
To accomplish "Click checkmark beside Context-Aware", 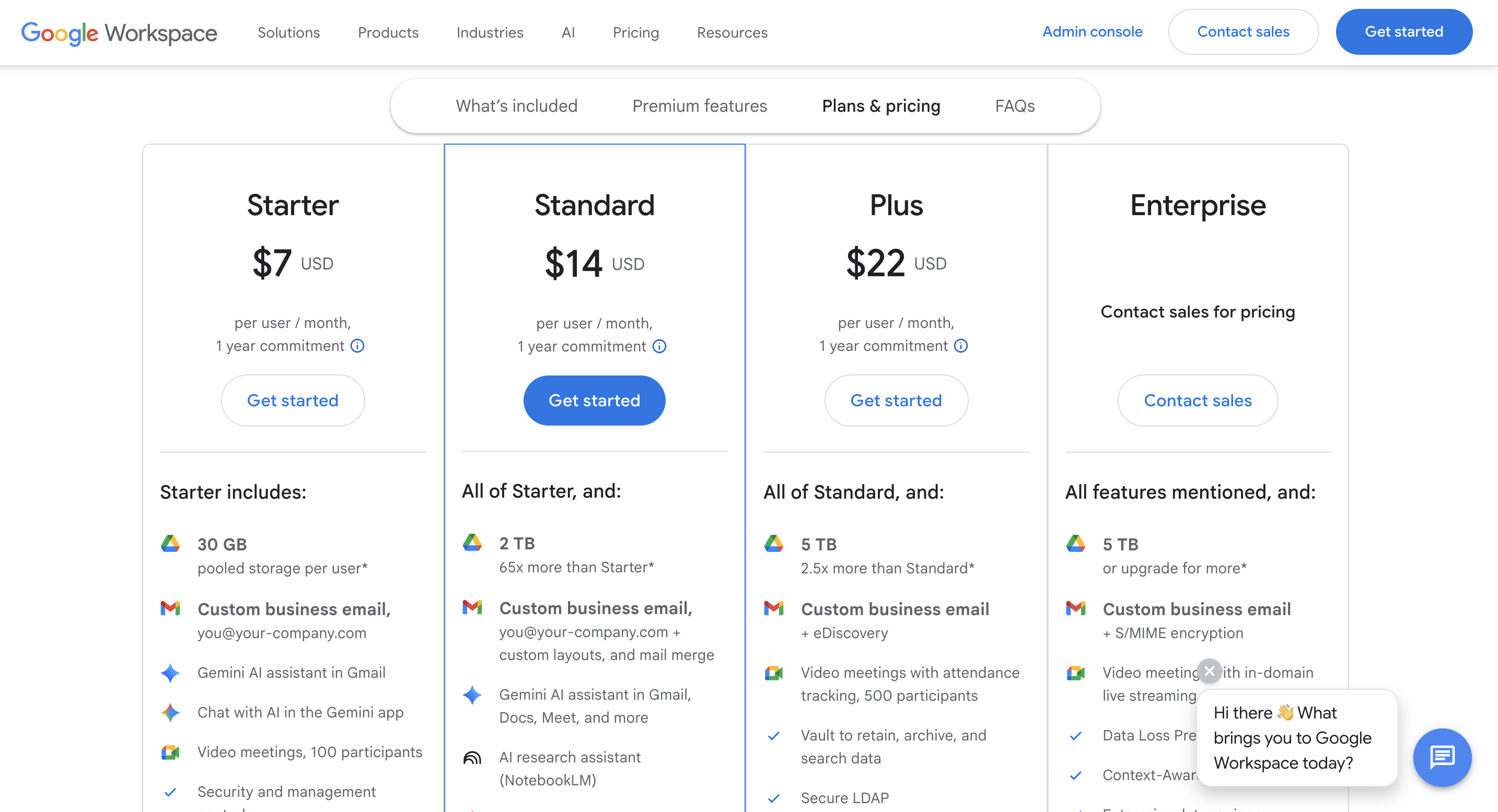I will (x=1076, y=775).
